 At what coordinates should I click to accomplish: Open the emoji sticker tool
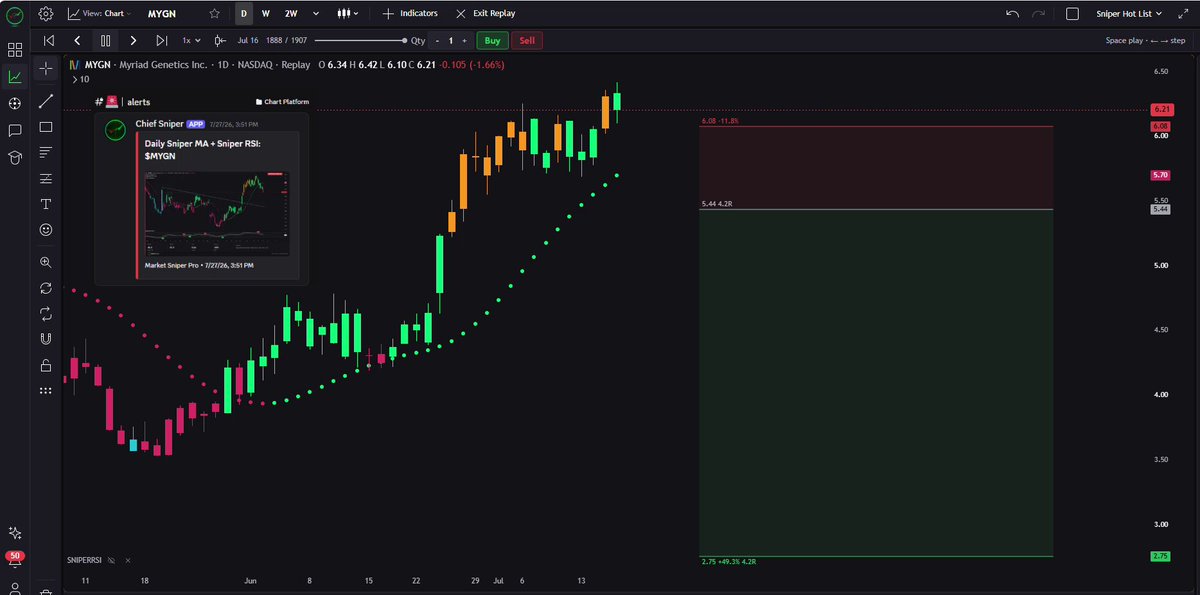click(x=46, y=229)
